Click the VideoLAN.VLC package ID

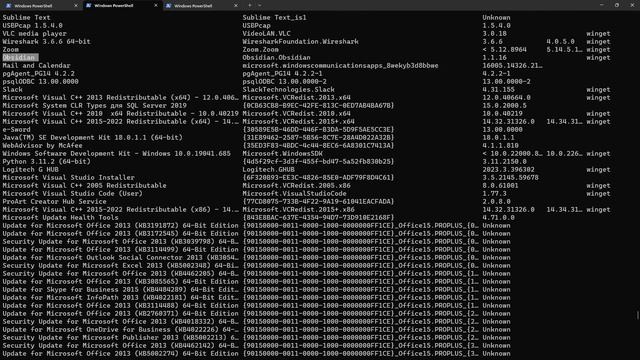point(267,33)
